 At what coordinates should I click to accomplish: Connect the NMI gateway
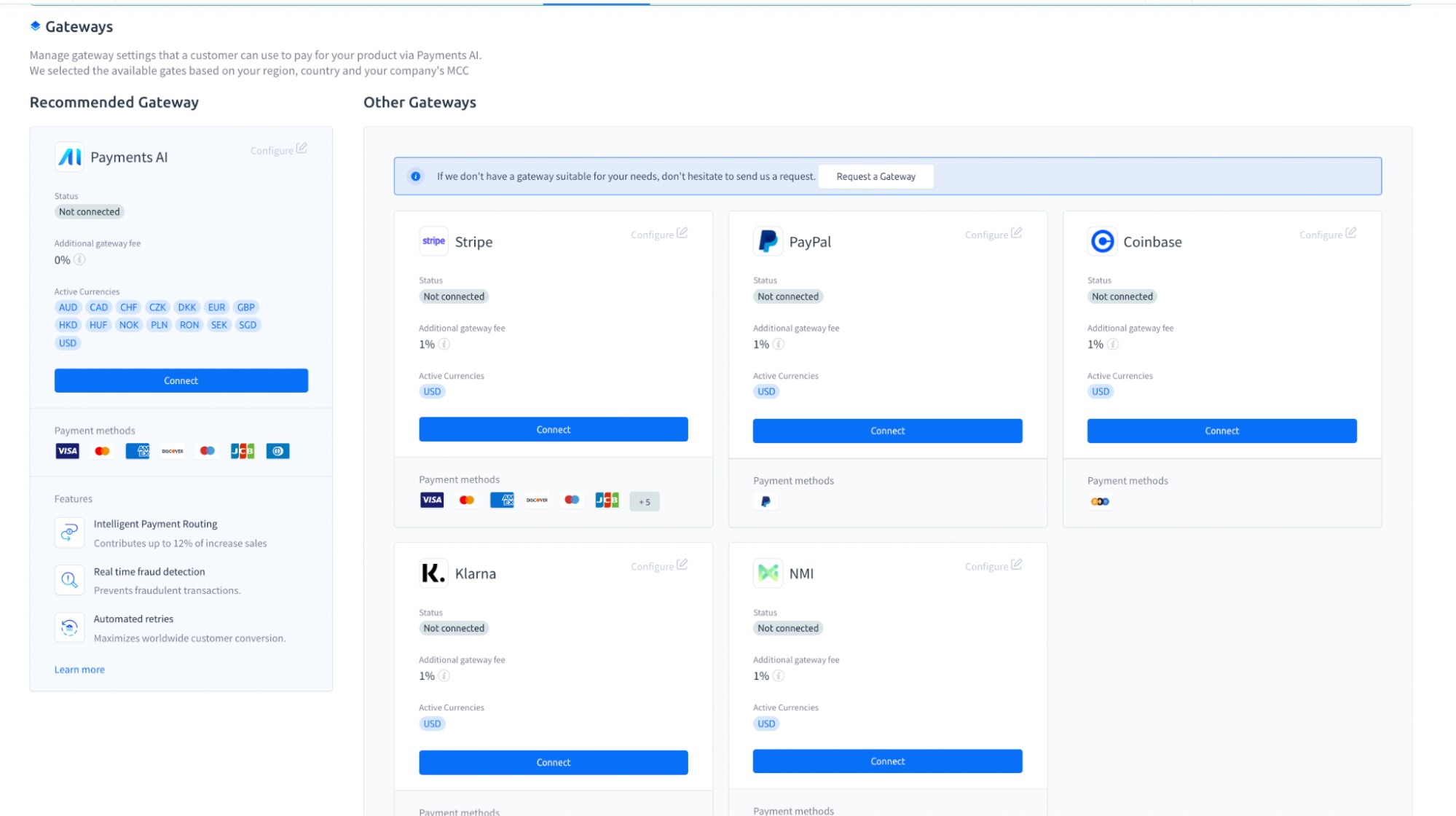887,761
